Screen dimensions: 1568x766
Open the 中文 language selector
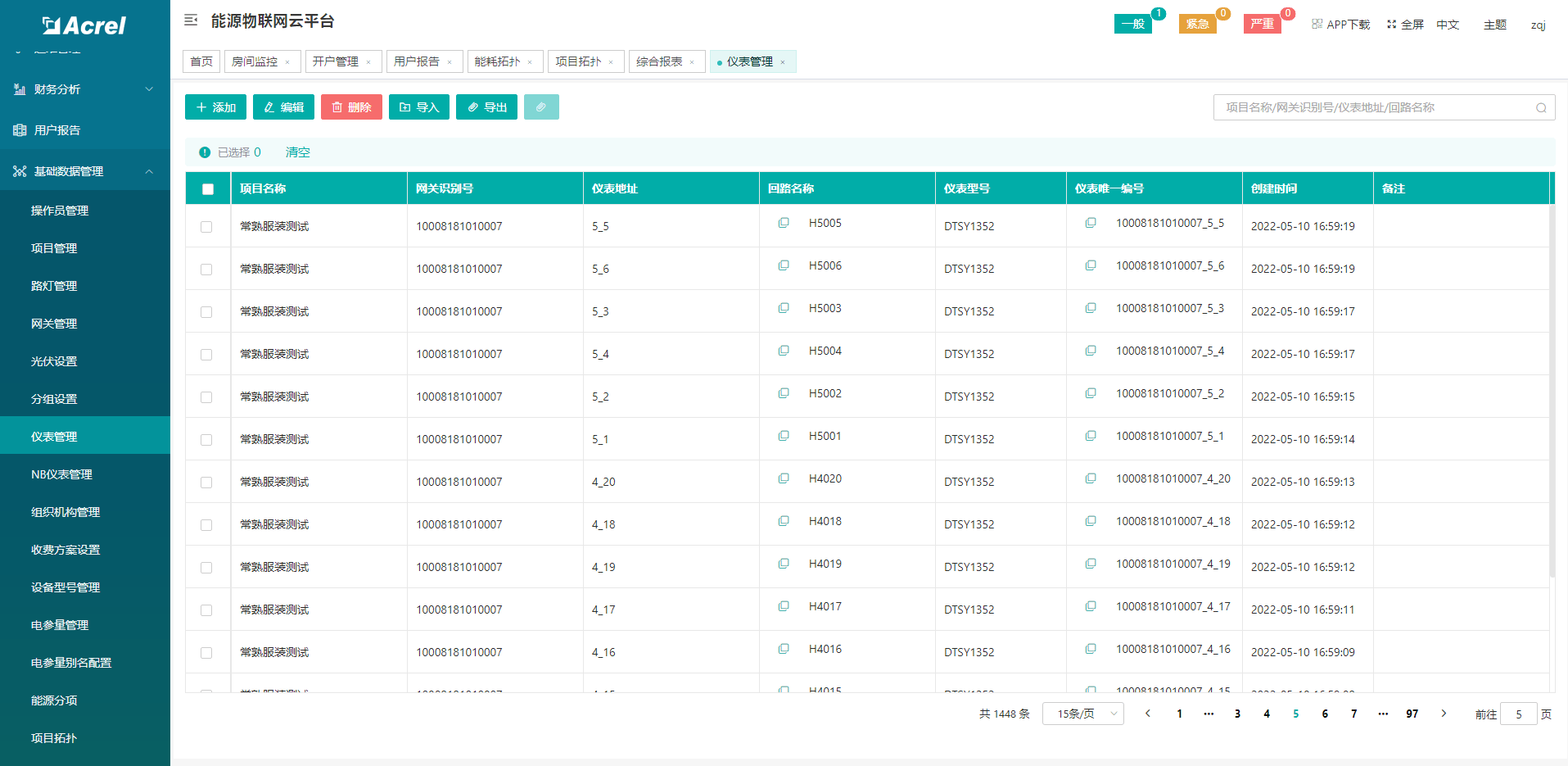tap(1448, 25)
